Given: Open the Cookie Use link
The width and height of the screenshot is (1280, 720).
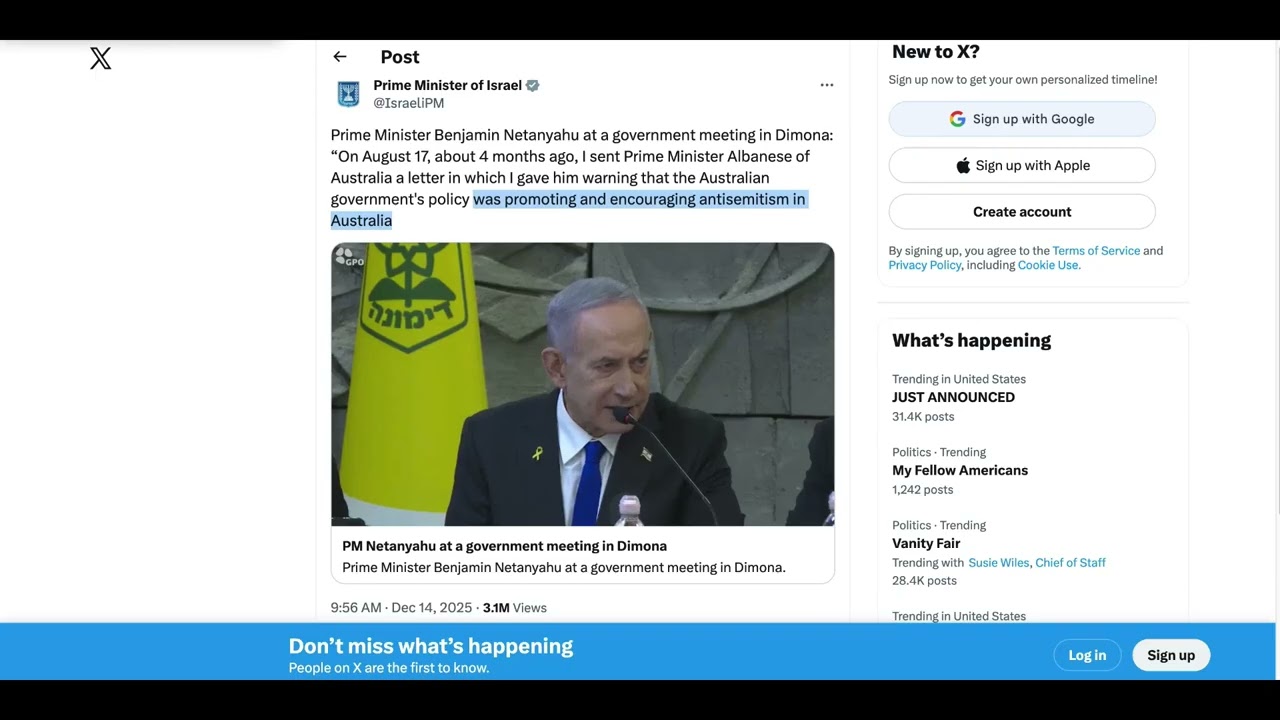Looking at the screenshot, I should [1049, 265].
